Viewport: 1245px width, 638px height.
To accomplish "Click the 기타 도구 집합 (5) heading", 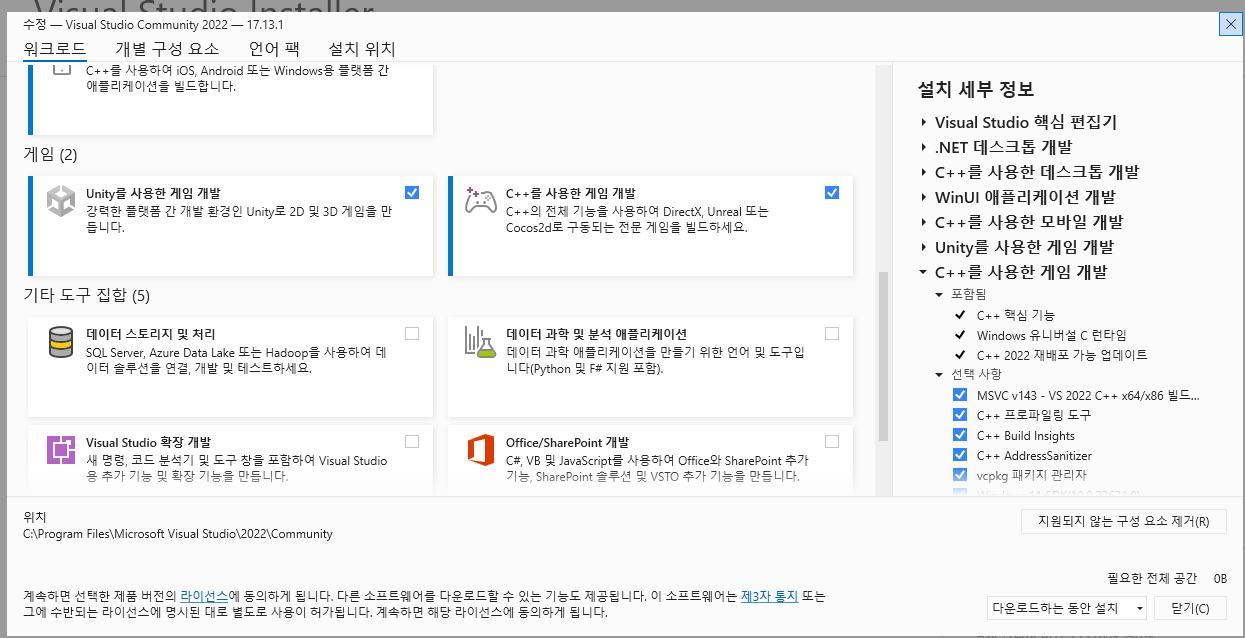I will coord(87,295).
